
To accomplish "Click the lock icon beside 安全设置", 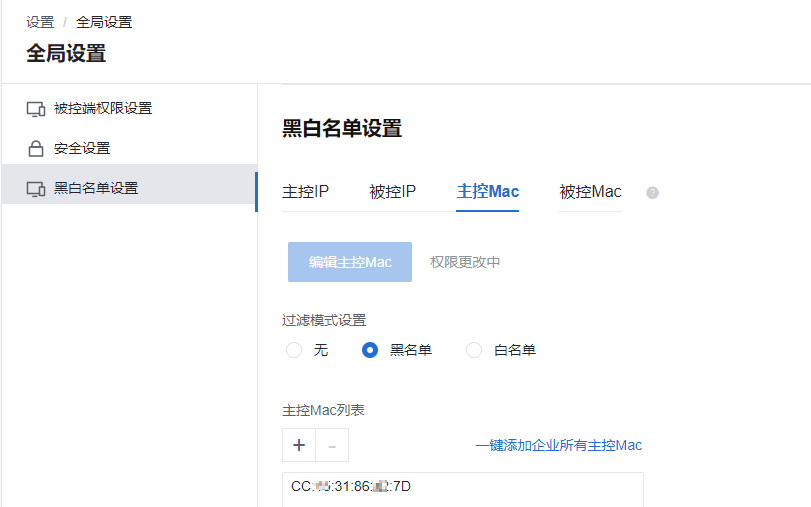I will click(36, 148).
